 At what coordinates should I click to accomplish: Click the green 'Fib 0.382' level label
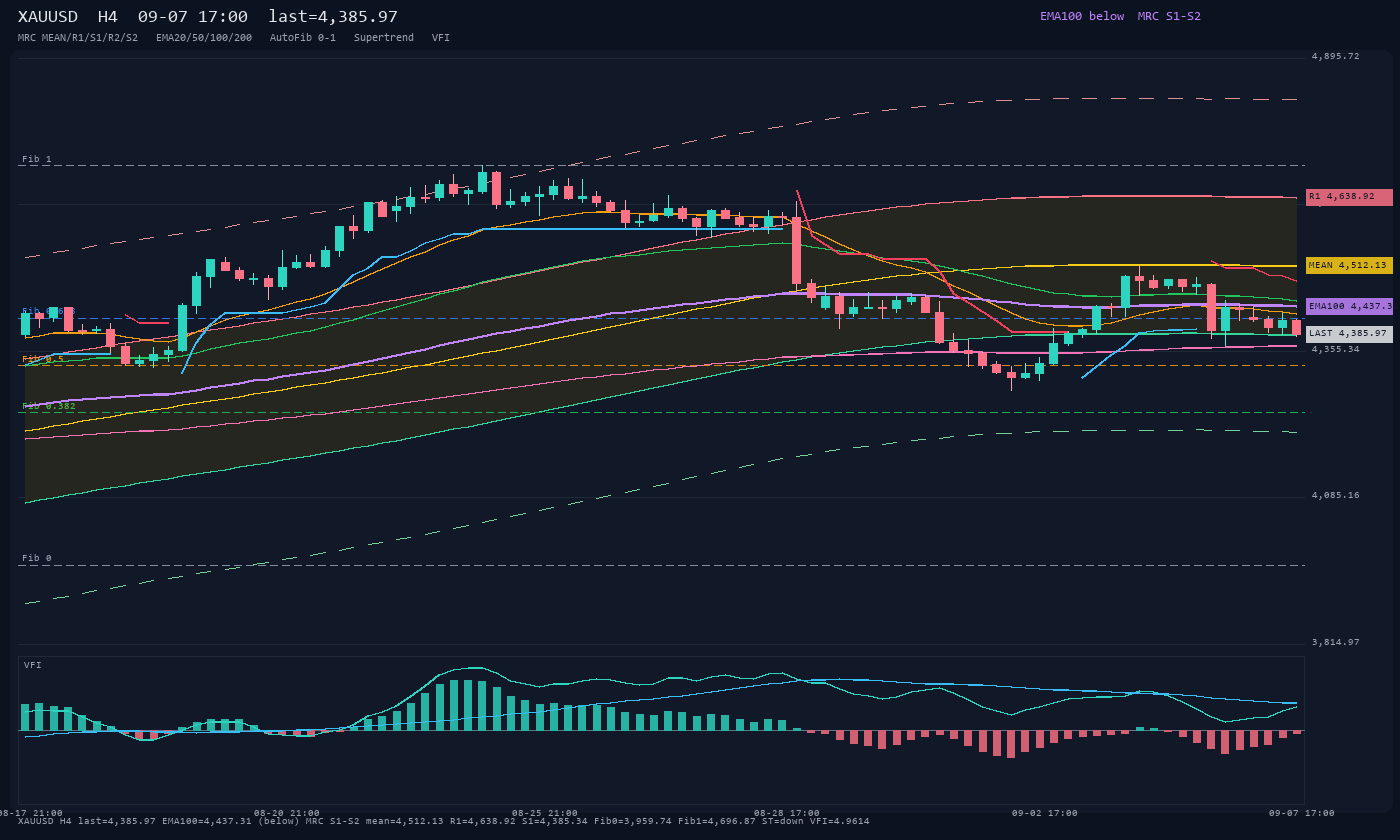pos(49,406)
